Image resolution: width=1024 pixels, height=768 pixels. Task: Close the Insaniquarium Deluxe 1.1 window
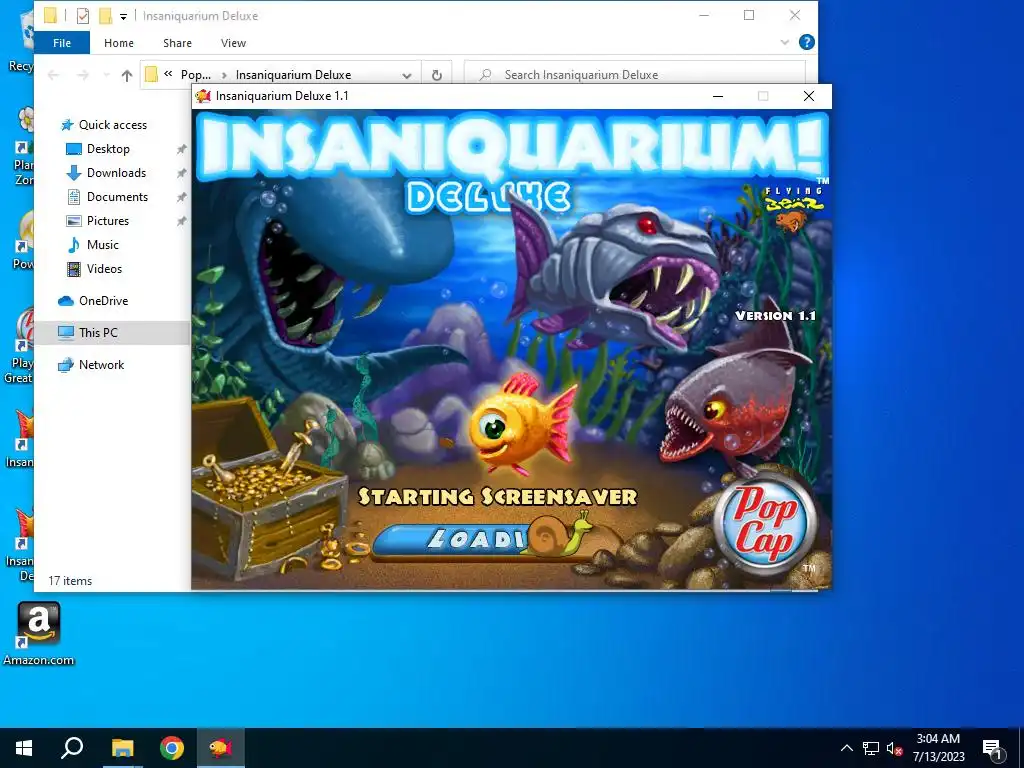point(808,96)
